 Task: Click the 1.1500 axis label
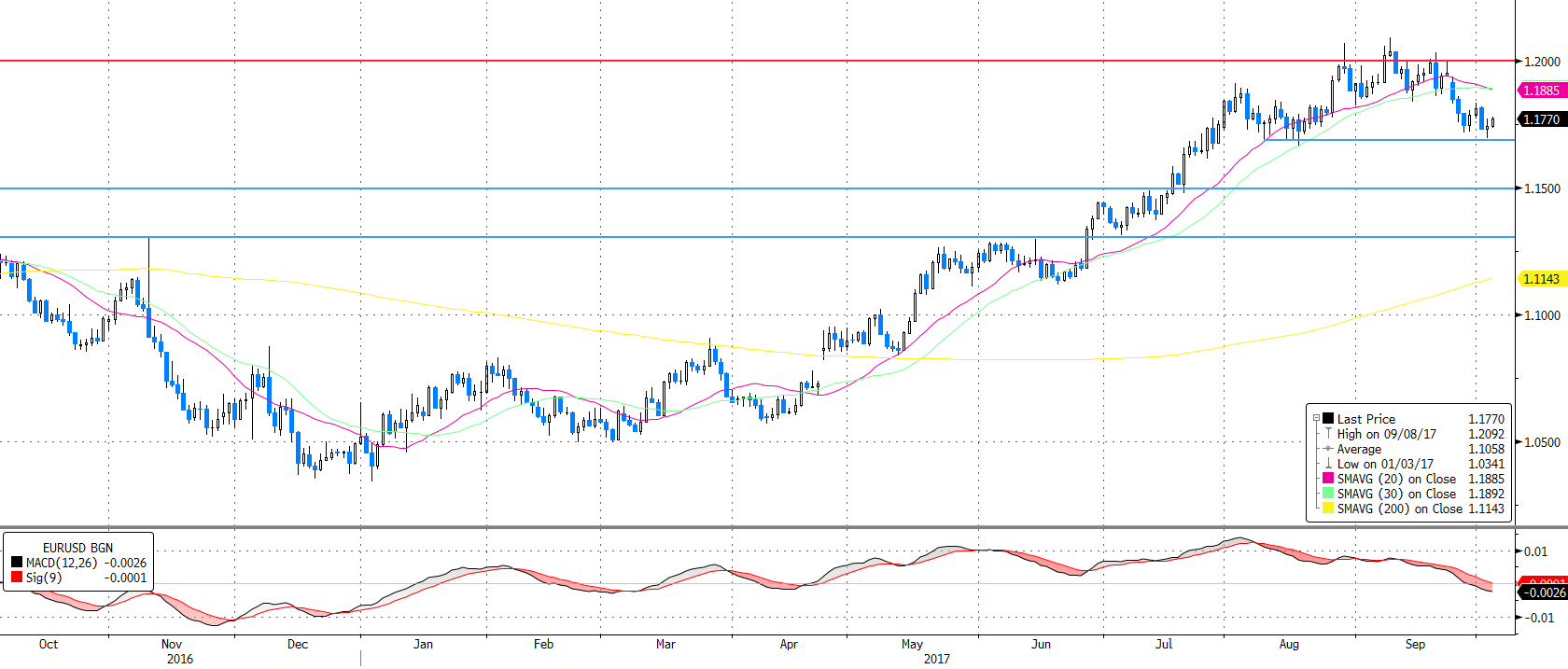pos(1542,188)
